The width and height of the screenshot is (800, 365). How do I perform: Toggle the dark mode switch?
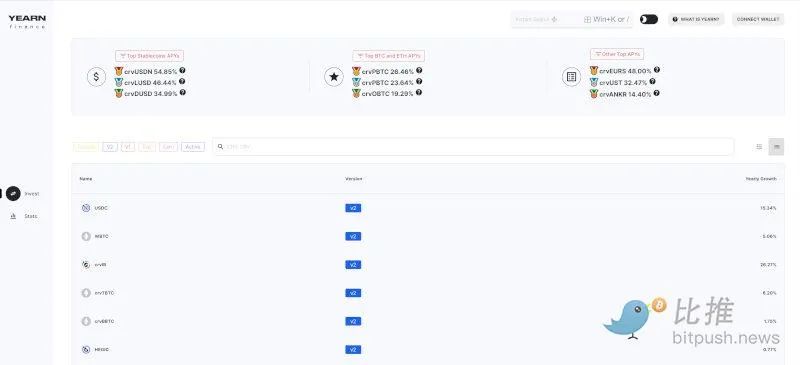tap(649, 19)
